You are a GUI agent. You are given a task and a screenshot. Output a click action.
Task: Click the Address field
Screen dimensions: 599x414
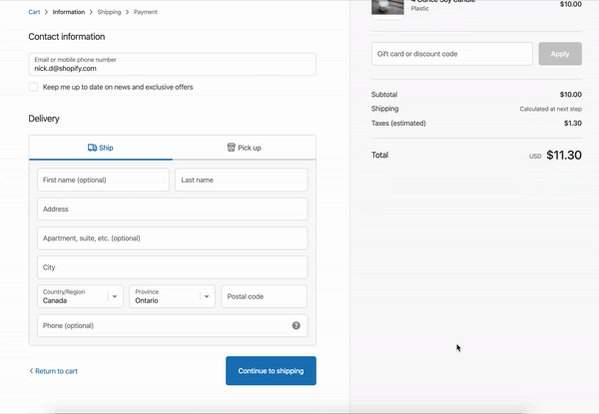tap(172, 209)
